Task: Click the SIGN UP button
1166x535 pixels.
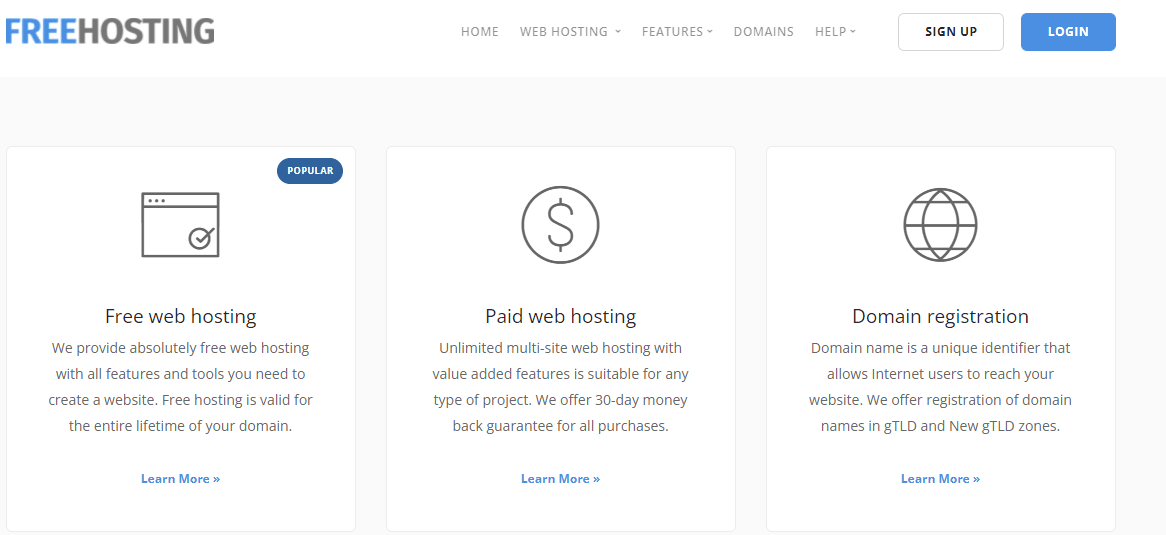Action: (951, 32)
